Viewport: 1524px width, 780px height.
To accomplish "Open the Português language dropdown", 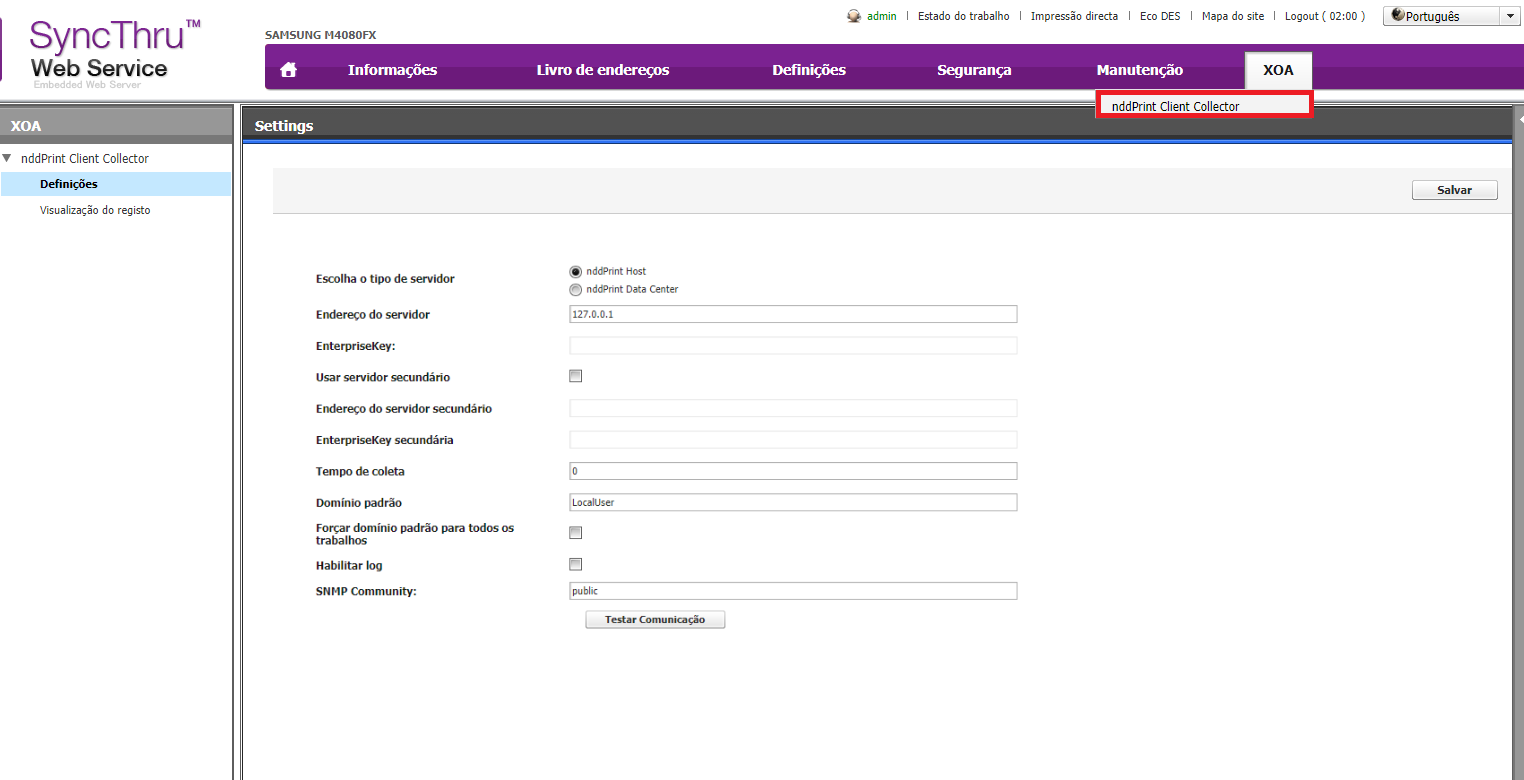I will pyautogui.click(x=1452, y=16).
